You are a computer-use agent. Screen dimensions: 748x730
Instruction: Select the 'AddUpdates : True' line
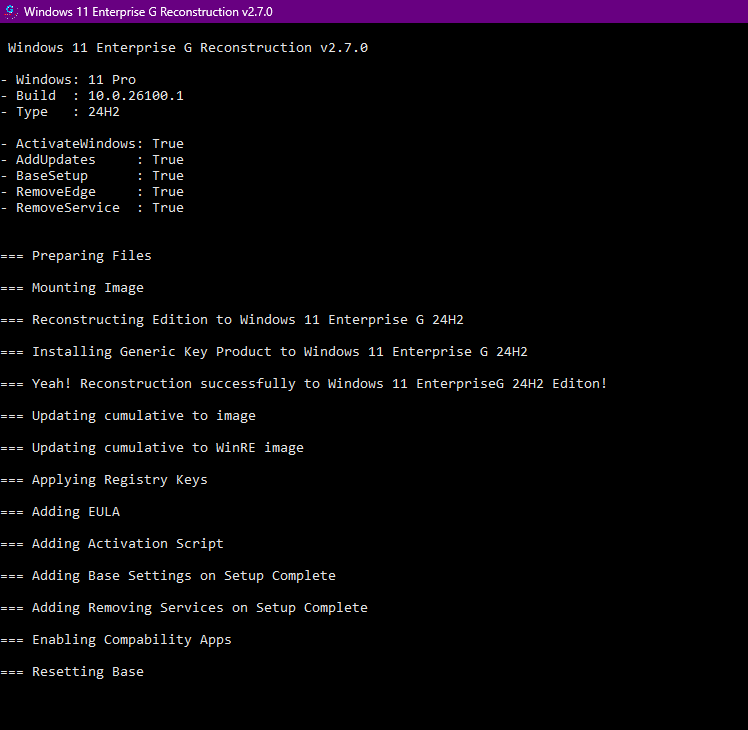[x=92, y=160]
